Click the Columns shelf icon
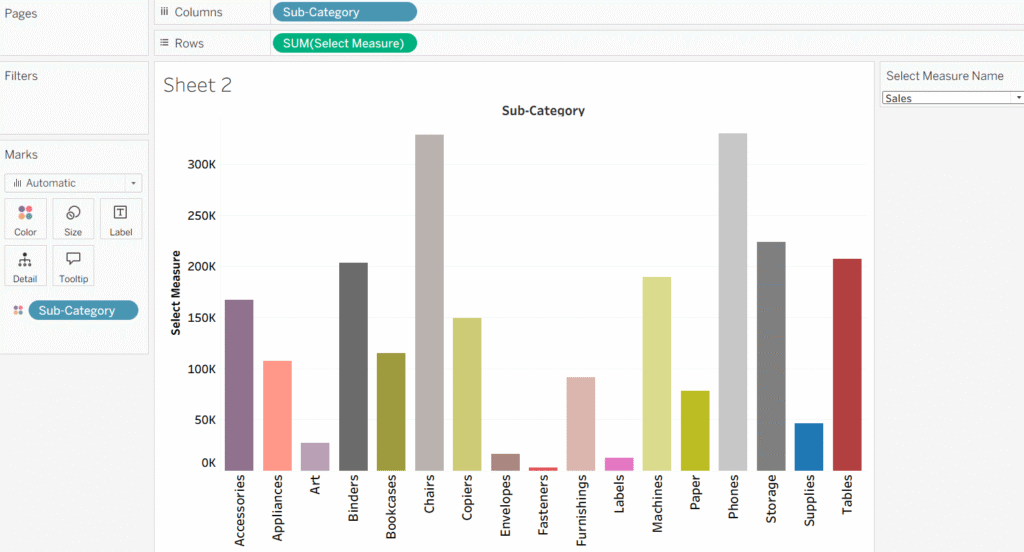This screenshot has width=1024, height=552. click(164, 12)
